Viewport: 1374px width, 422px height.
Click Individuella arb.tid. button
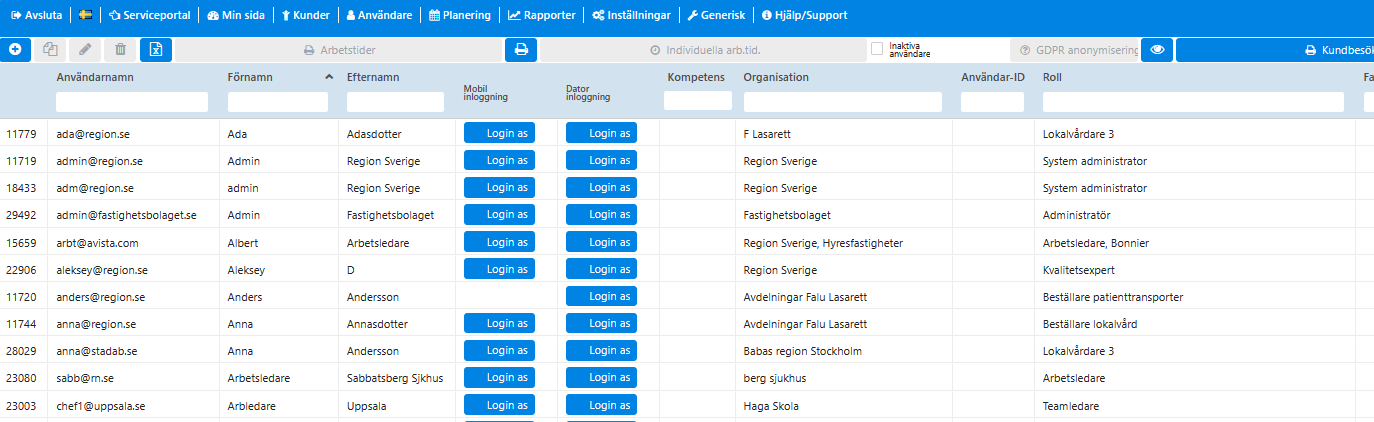pyautogui.click(x=703, y=49)
